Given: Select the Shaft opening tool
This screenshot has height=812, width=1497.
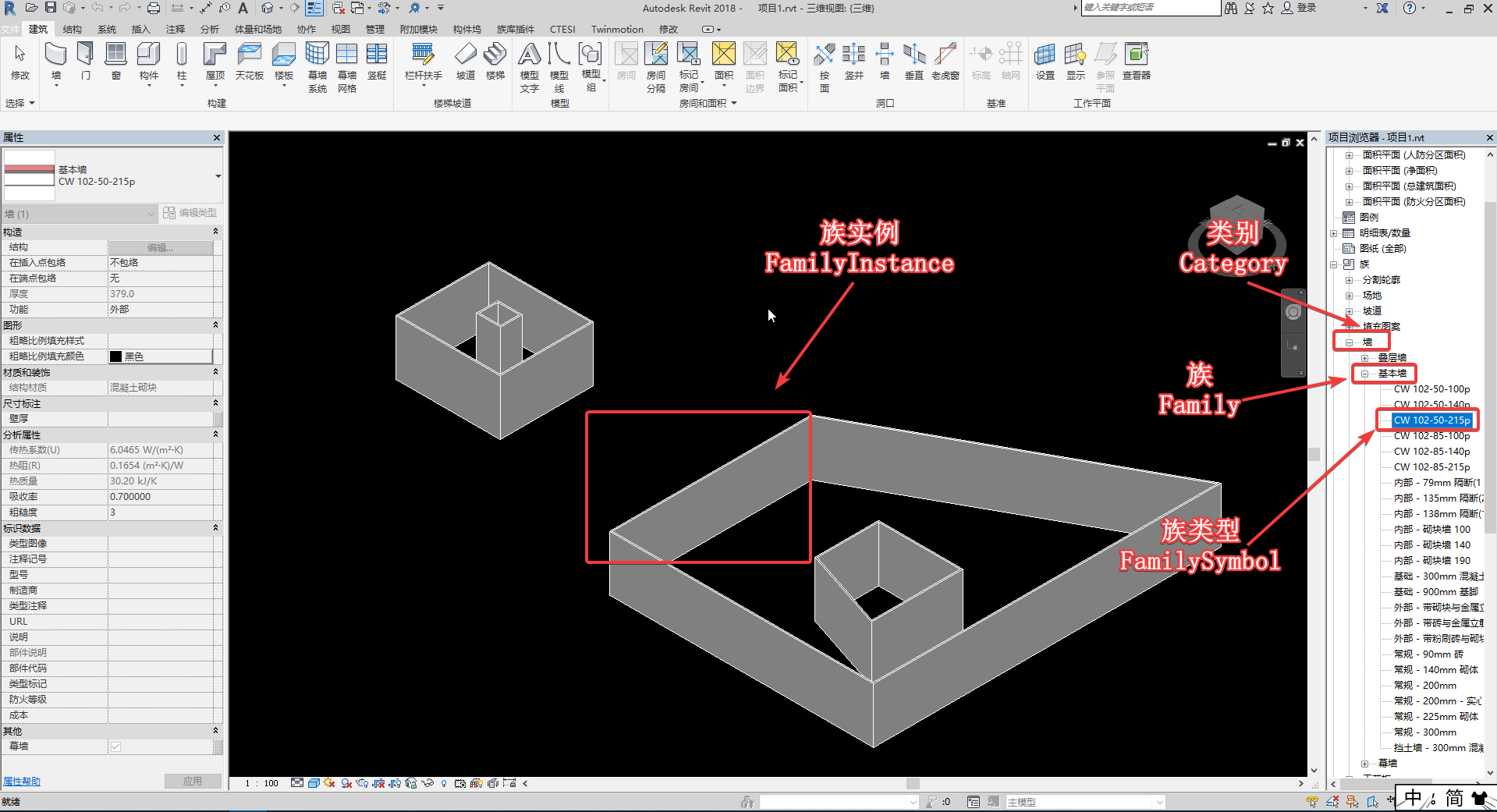Looking at the screenshot, I should click(x=854, y=62).
